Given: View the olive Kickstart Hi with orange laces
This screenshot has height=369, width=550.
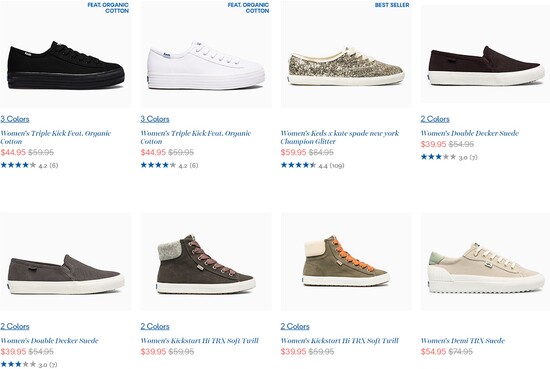Looking at the screenshot, I should tap(346, 261).
